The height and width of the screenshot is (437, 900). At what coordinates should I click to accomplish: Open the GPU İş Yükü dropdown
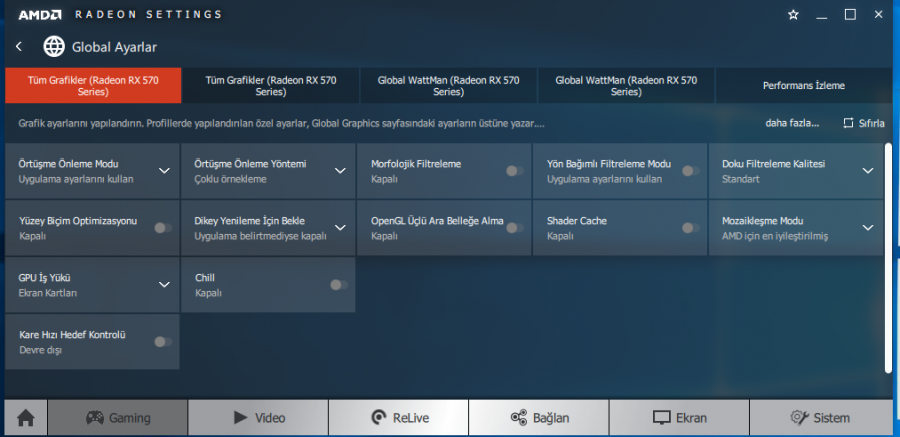coord(164,284)
